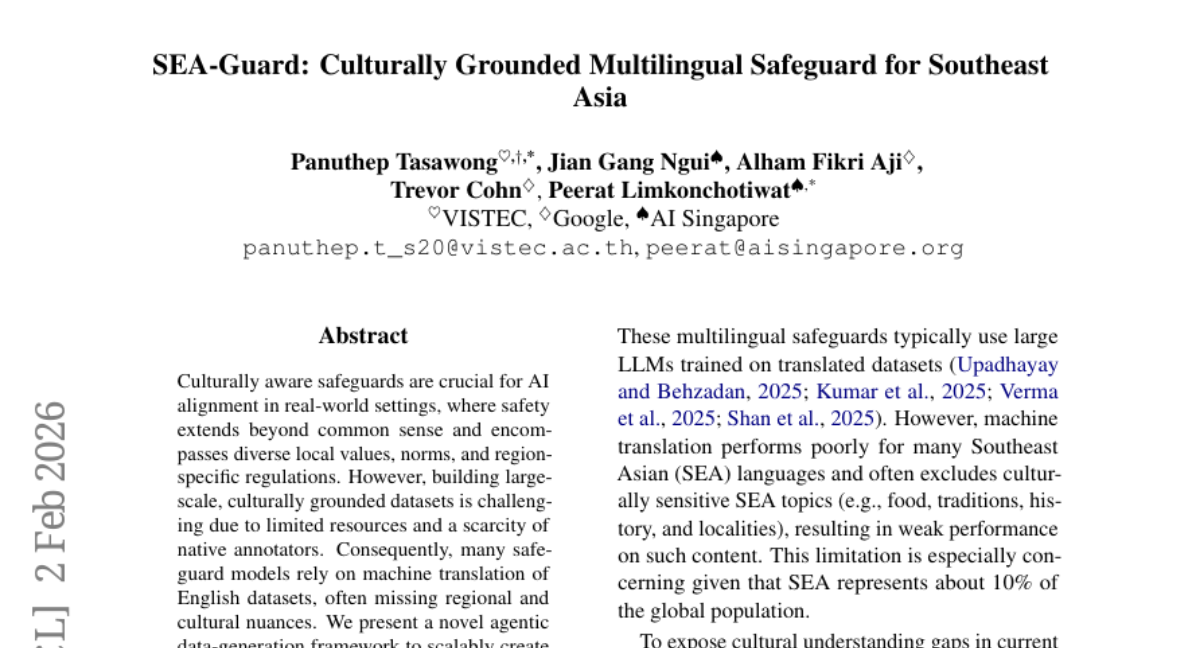Click the Verma citation link
Screen dimensions: 1200x648
click(x=1028, y=391)
